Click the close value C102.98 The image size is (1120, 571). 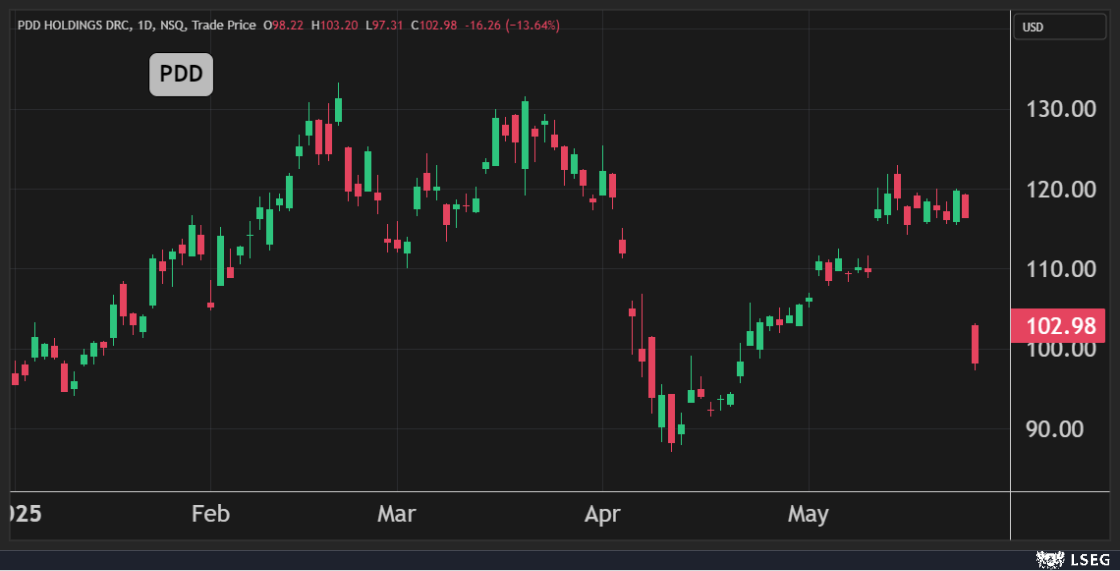pos(434,25)
